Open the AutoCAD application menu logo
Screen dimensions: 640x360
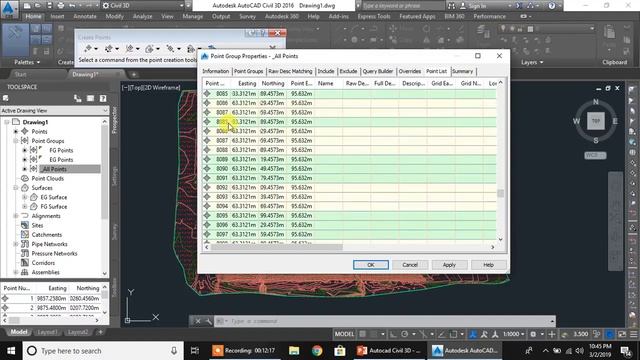click(x=9, y=9)
